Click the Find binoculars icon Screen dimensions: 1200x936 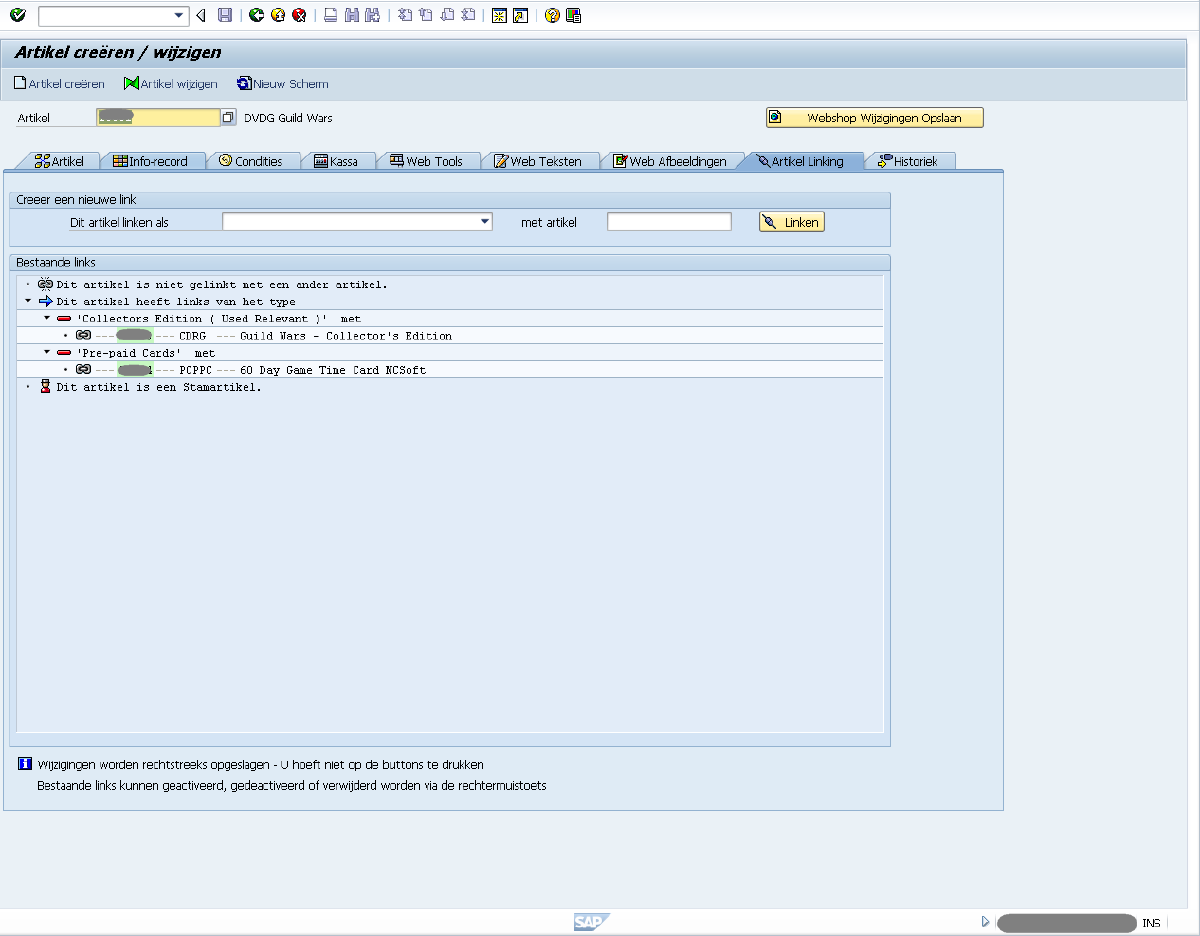pos(351,15)
